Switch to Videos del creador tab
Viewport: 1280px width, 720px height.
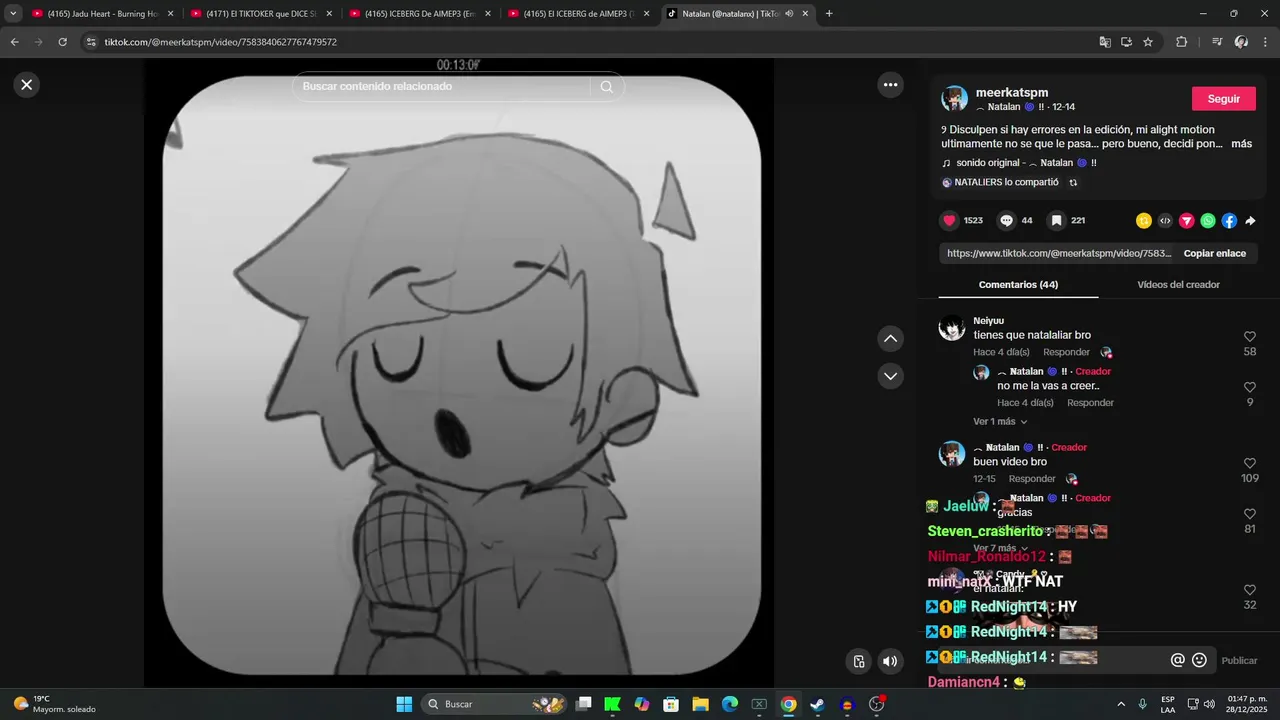point(1178,285)
